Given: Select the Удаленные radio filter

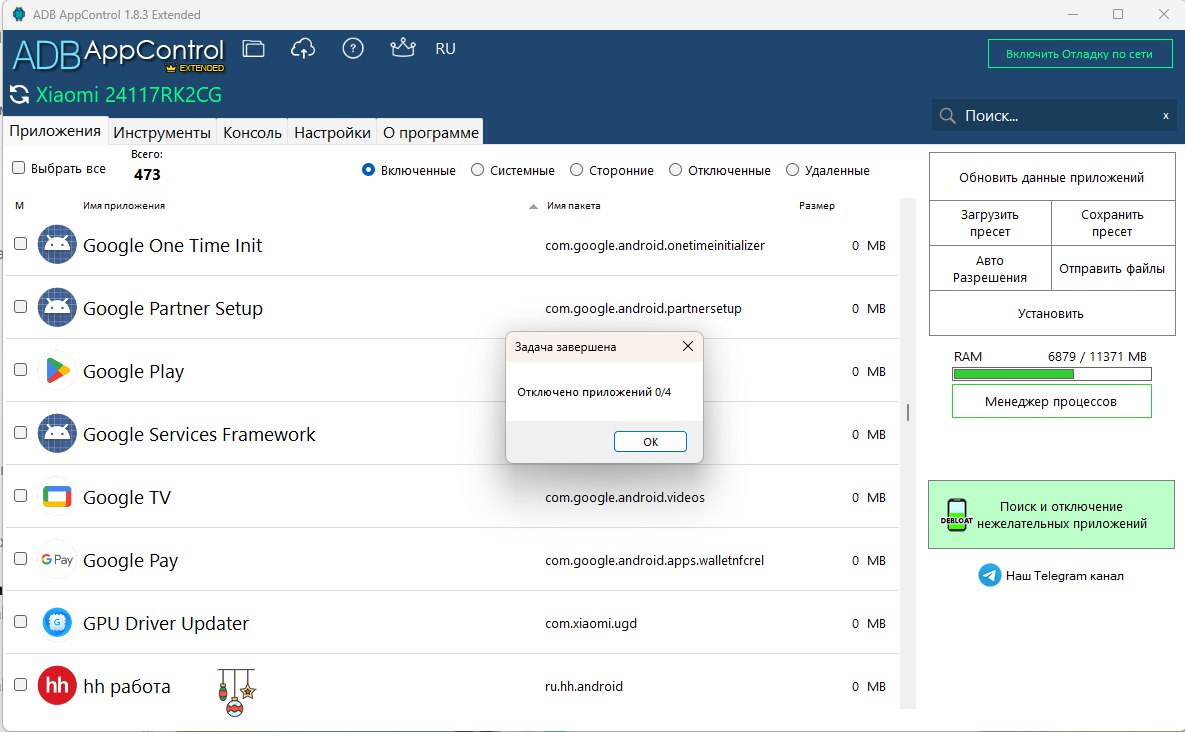Looking at the screenshot, I should pos(792,170).
